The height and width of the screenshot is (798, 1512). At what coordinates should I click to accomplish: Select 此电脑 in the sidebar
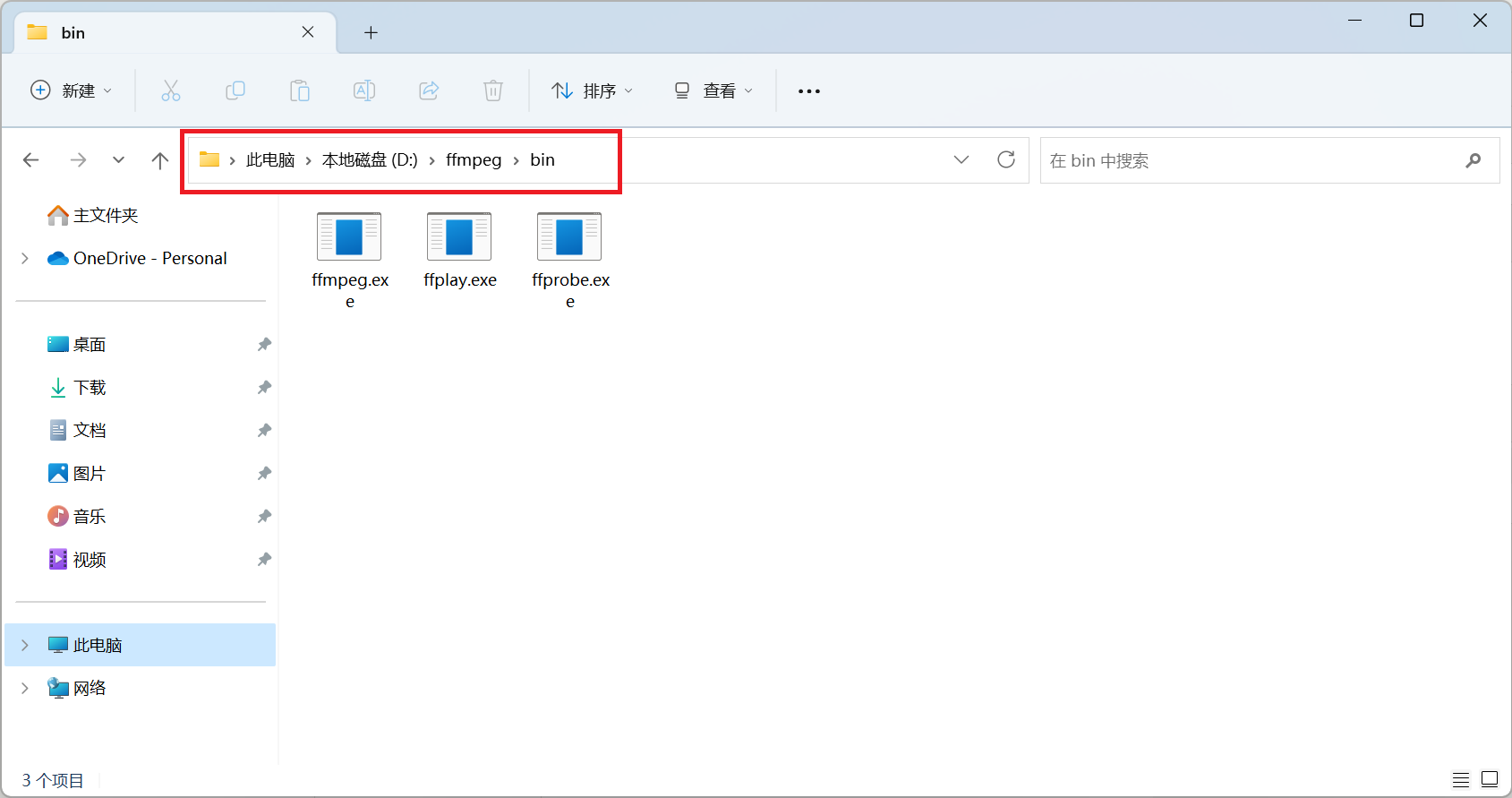point(141,645)
